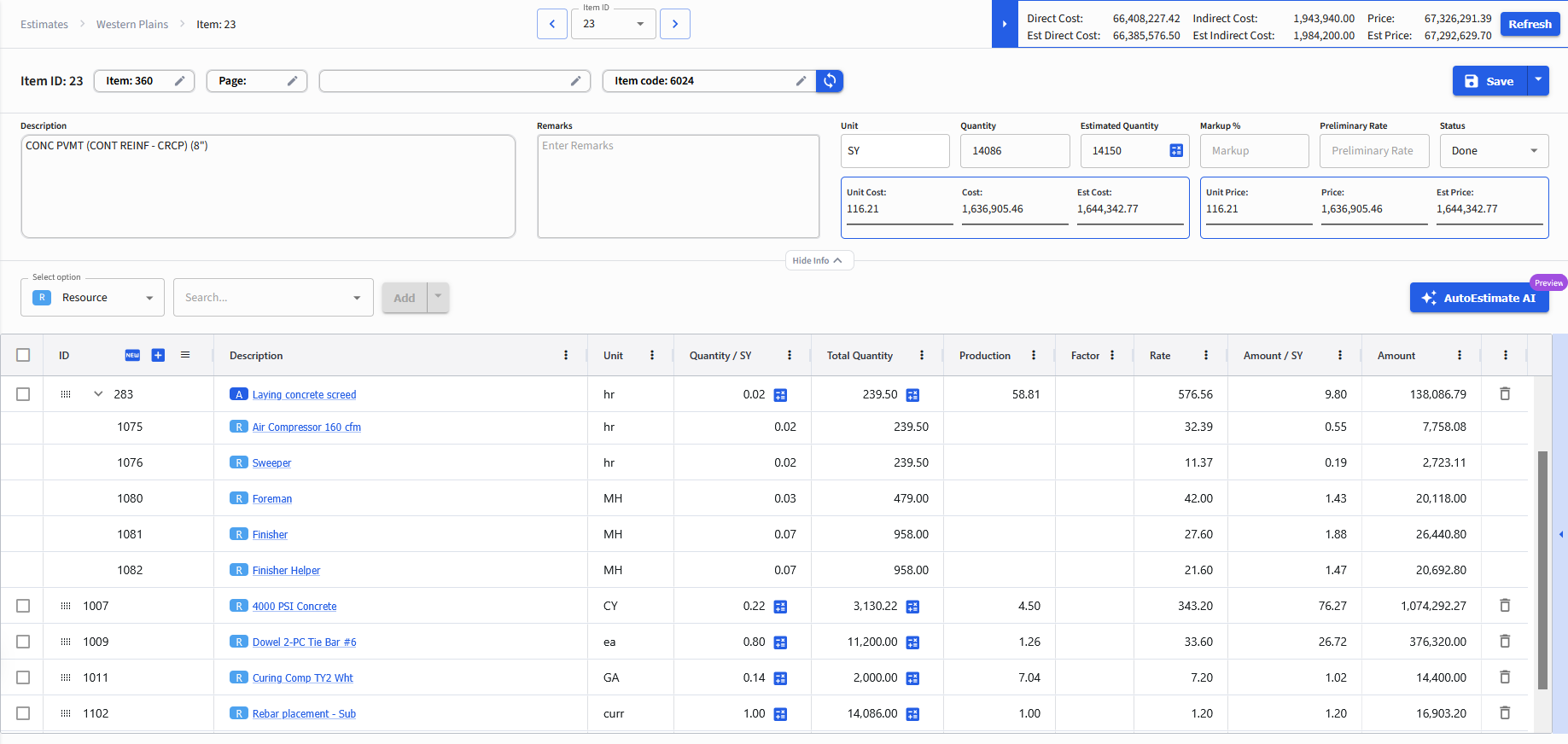Launch AutoEstimate AI
This screenshot has width=1568, height=744.
point(1479,298)
